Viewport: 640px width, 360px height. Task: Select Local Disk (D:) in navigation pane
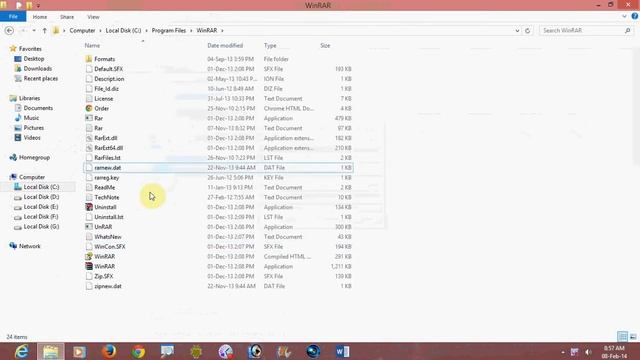(41, 197)
